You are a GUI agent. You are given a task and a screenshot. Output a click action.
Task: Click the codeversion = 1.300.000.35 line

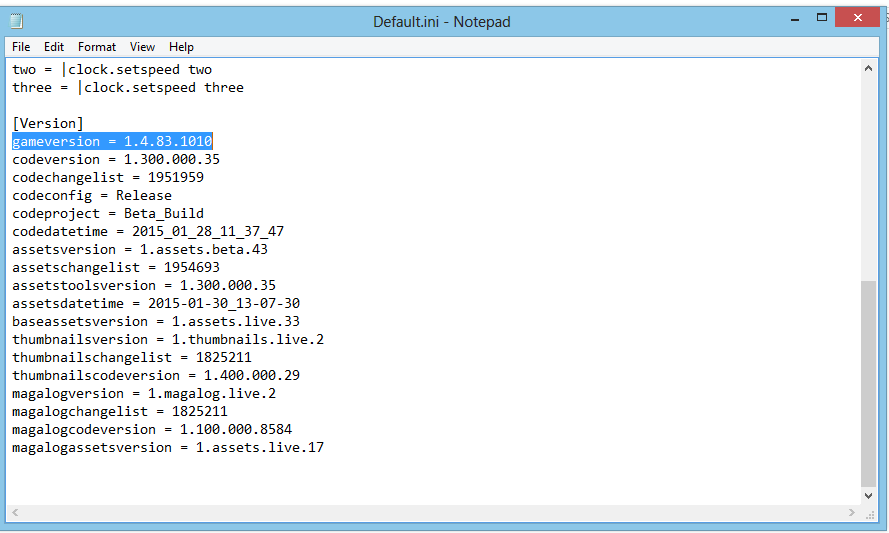coord(116,159)
